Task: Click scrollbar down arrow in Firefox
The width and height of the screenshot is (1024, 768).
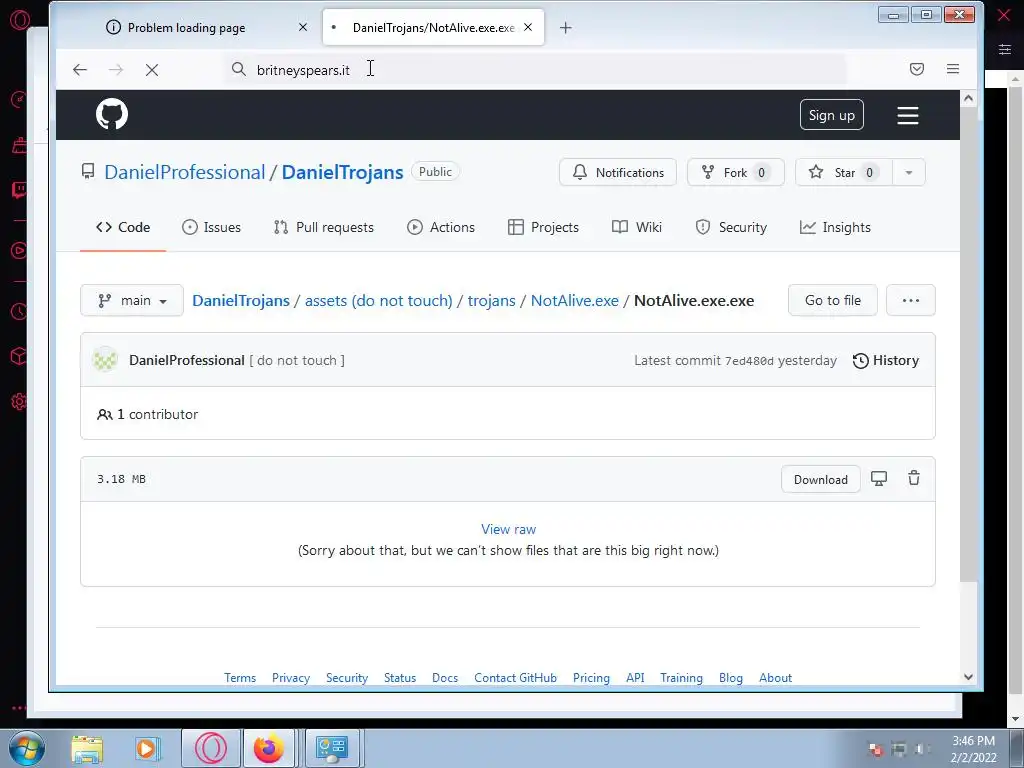Action: pos(968,677)
